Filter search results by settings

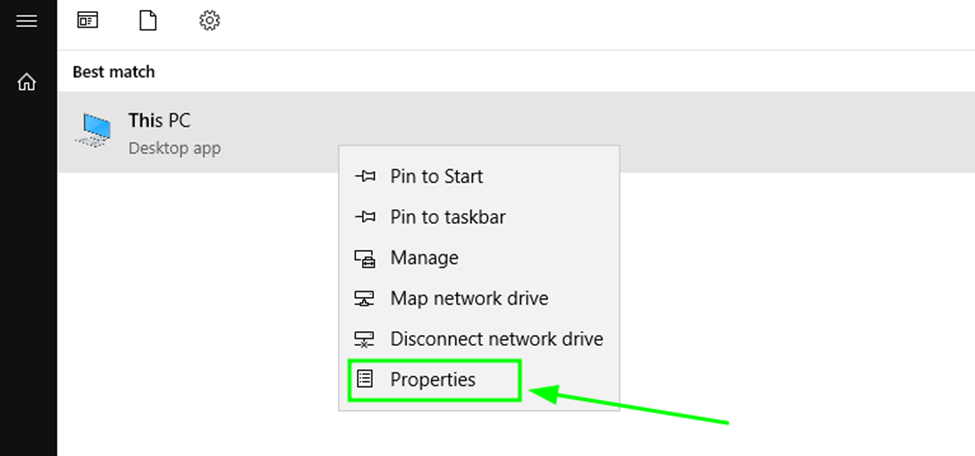209,20
